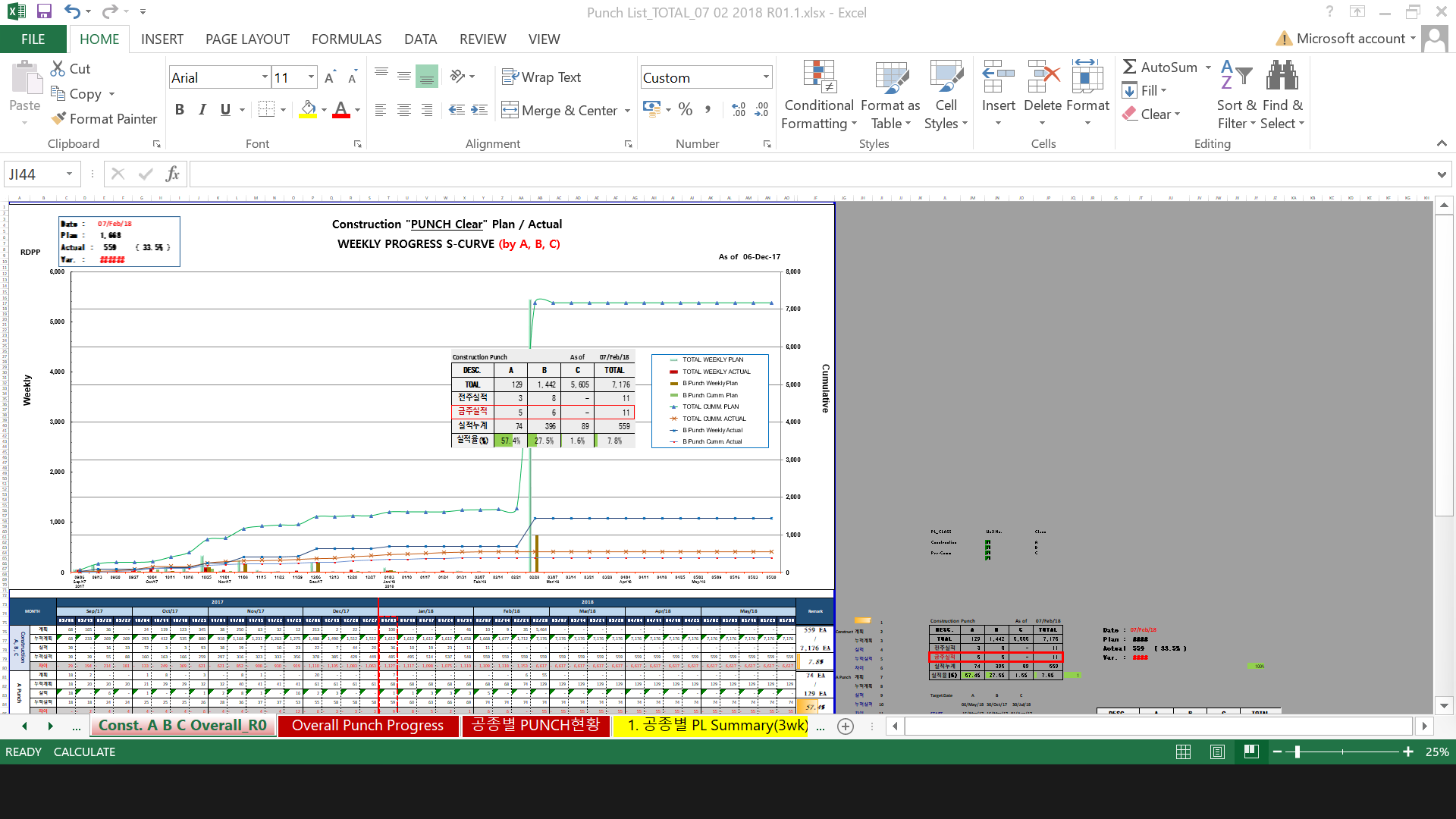
Task: Click the Format Painter brush icon
Action: coord(58,118)
